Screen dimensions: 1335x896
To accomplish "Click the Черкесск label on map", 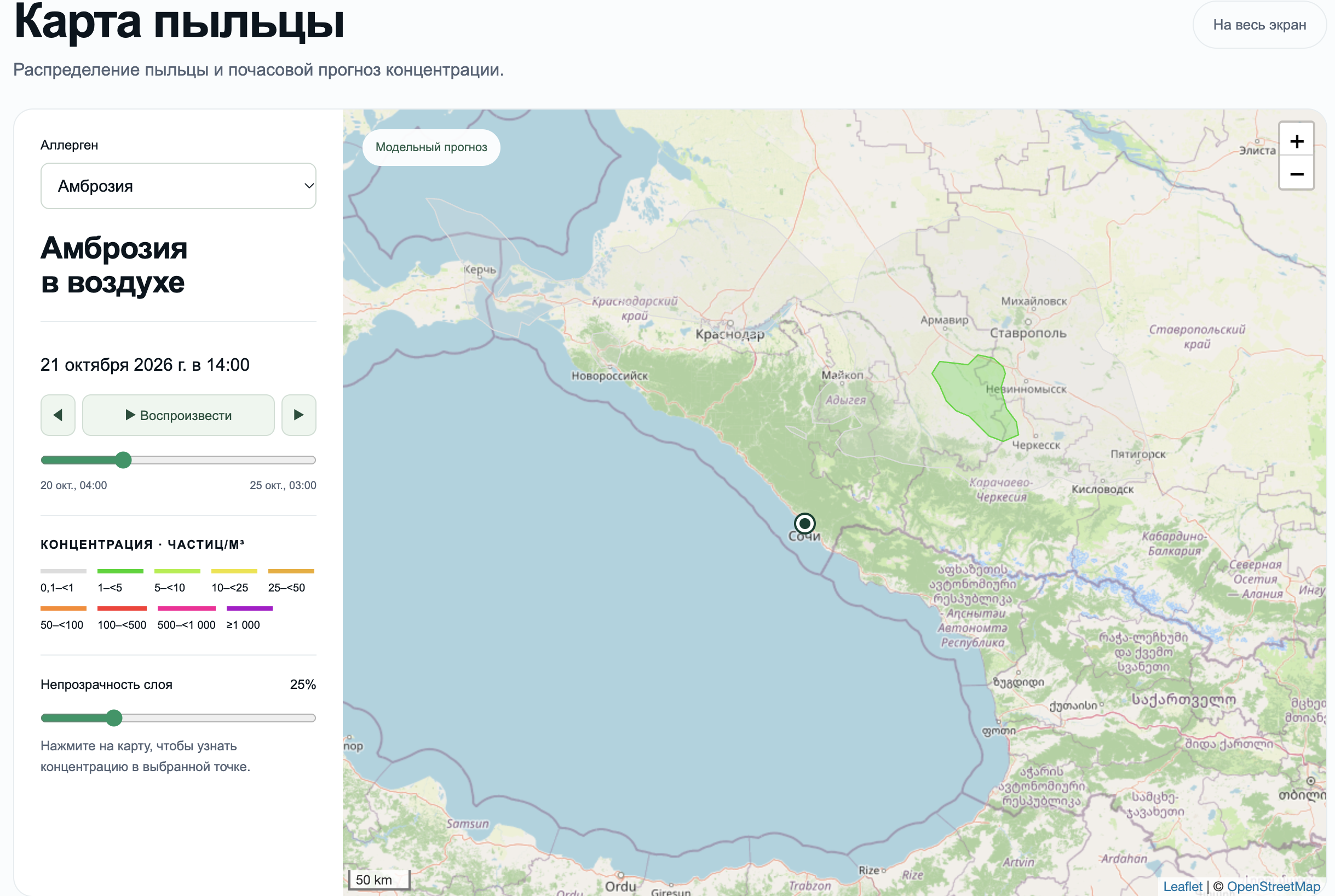I will pyautogui.click(x=1035, y=445).
